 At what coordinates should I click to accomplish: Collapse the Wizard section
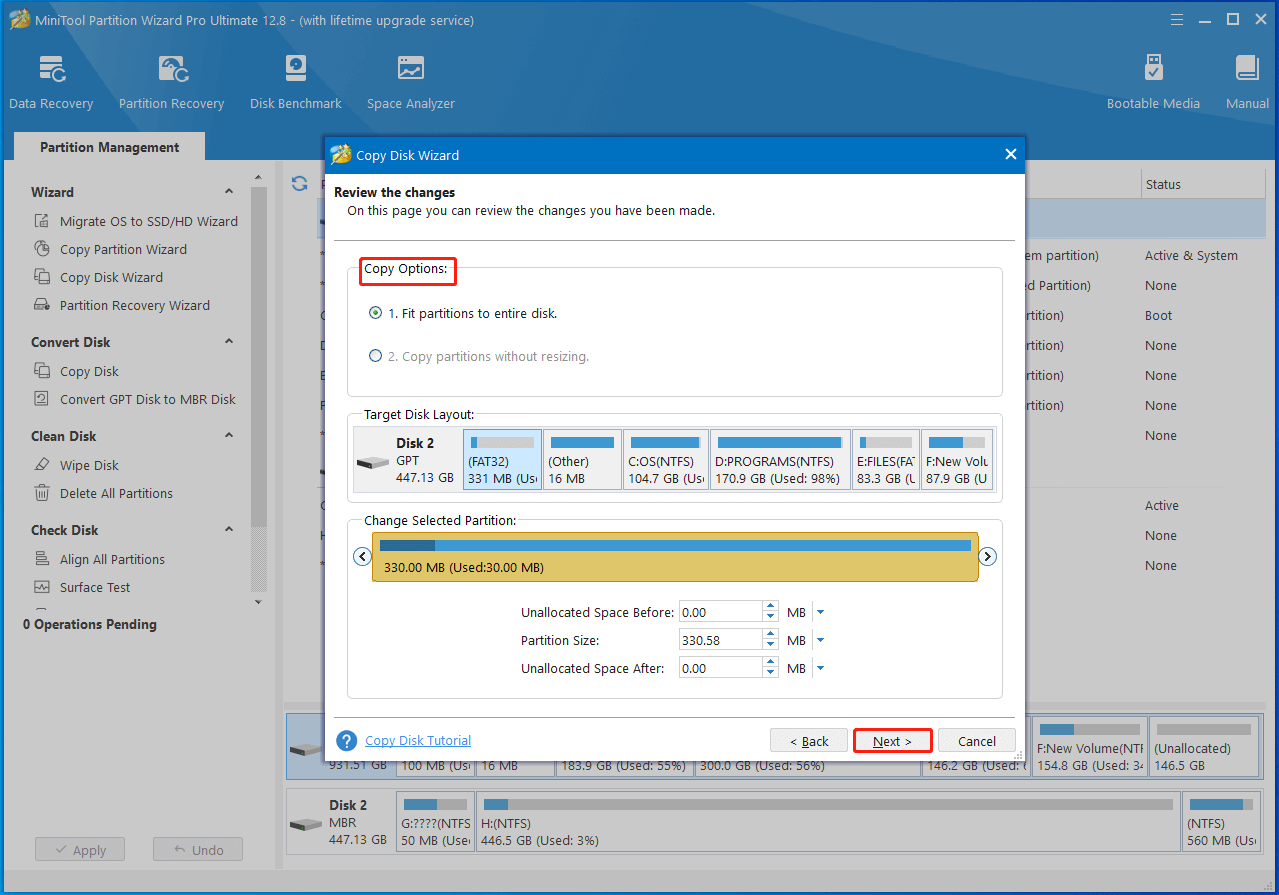[229, 191]
